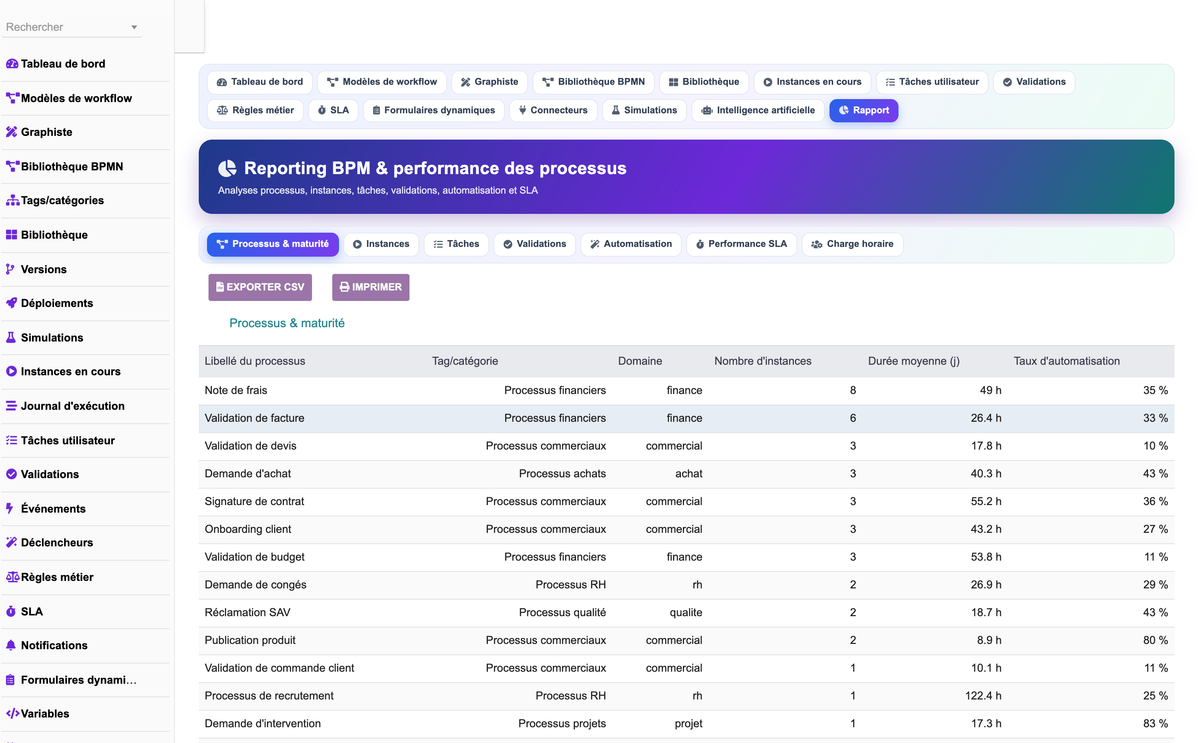Open Connecteurs in top navigation
The image size is (1200, 743).
tap(553, 111)
